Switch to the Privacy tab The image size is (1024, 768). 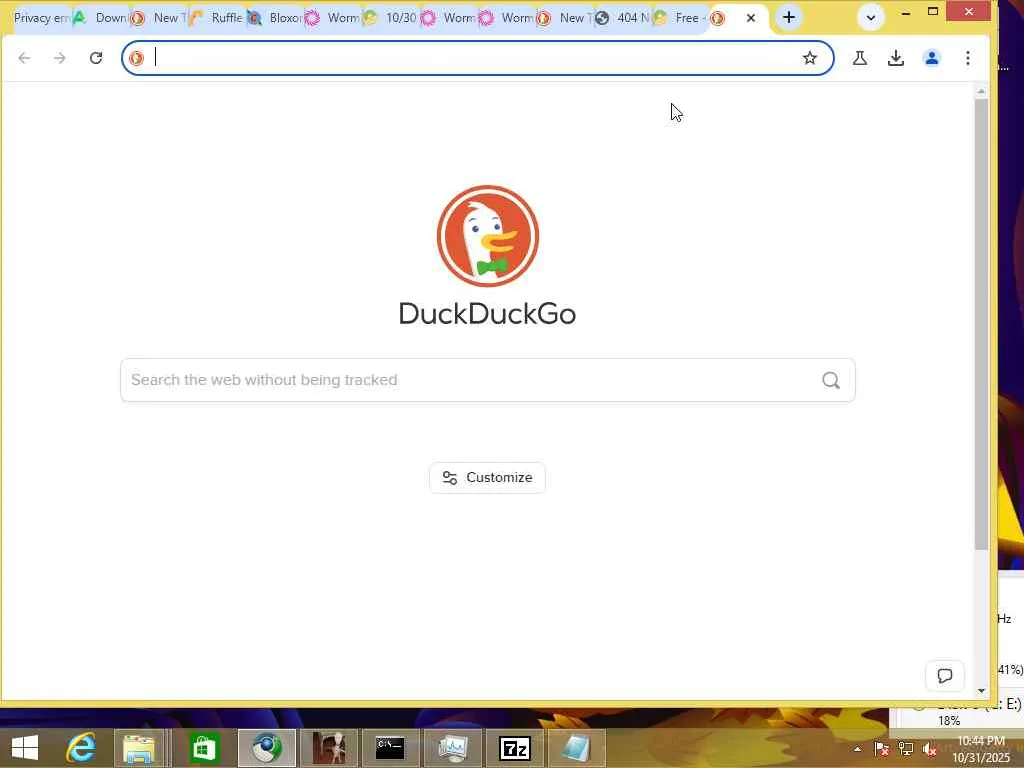click(41, 18)
